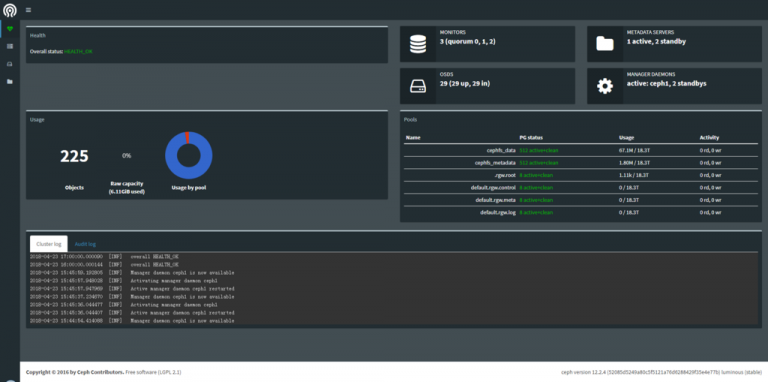
Task: Click the red slice of pool chart
Action: 187,137
